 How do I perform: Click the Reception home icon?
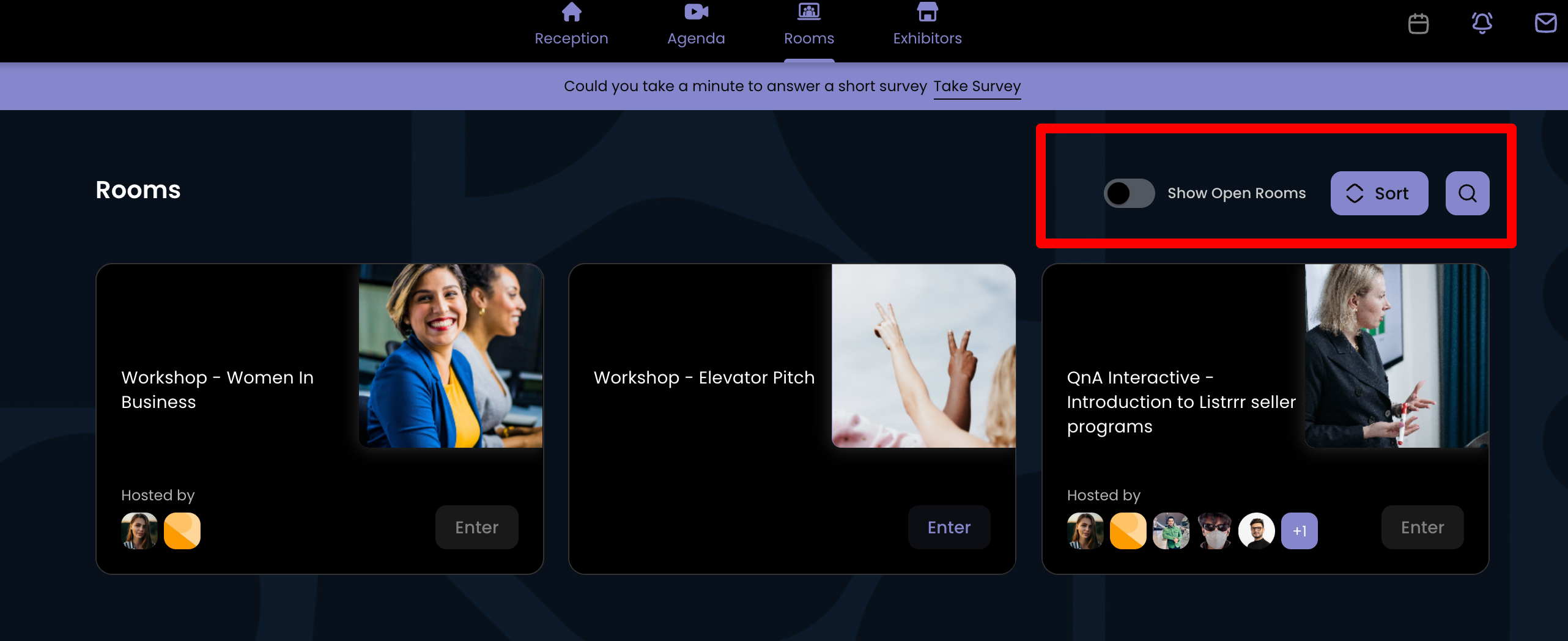click(571, 12)
